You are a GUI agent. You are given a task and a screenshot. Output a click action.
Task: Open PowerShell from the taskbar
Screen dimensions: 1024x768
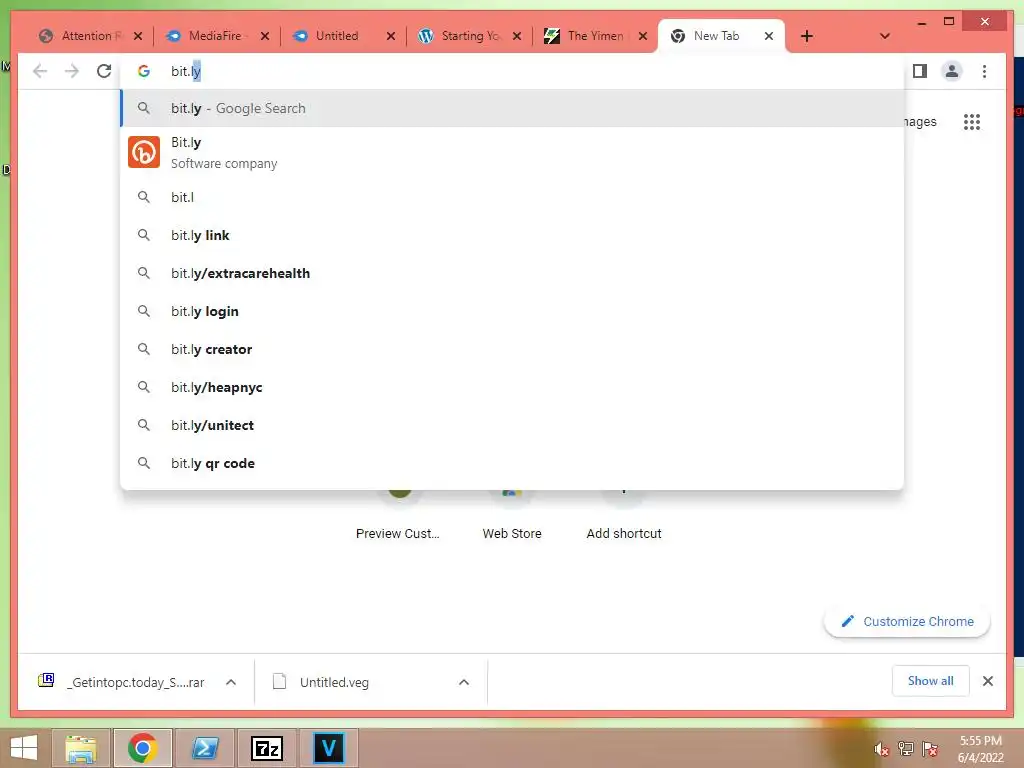pyautogui.click(x=205, y=748)
